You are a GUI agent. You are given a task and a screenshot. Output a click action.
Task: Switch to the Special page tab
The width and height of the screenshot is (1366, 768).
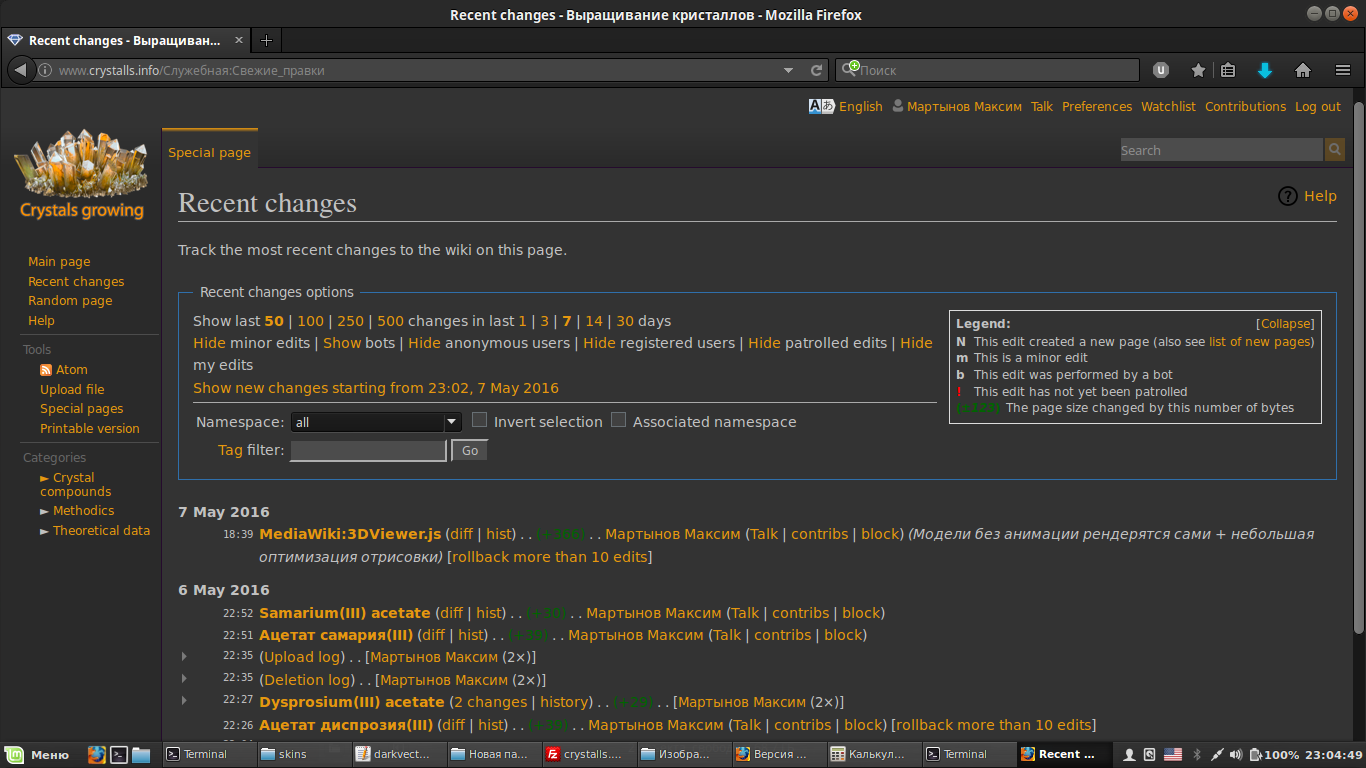click(x=209, y=152)
